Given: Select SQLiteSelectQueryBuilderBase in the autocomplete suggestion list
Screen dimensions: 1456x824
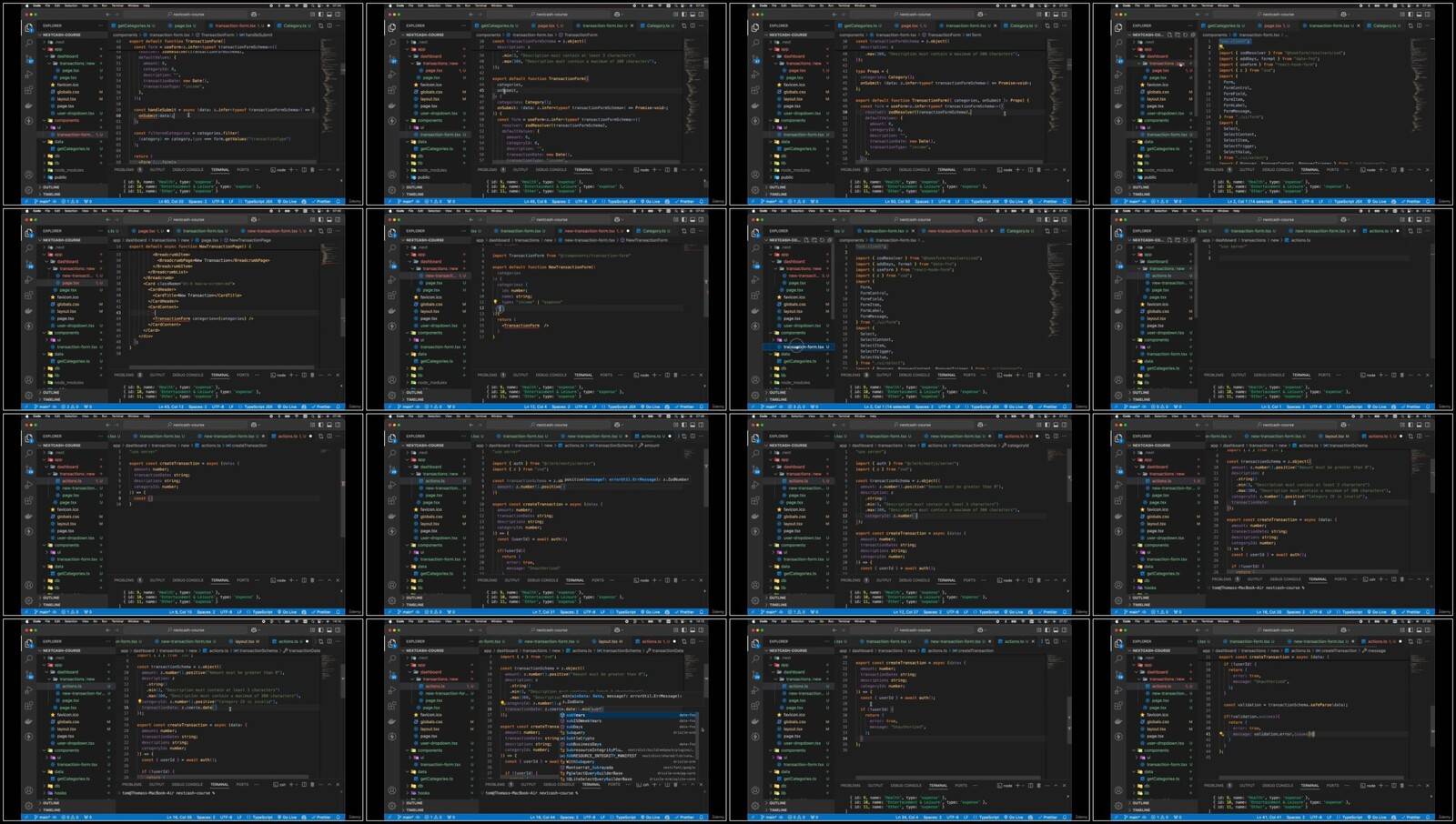Looking at the screenshot, I should point(629,779).
